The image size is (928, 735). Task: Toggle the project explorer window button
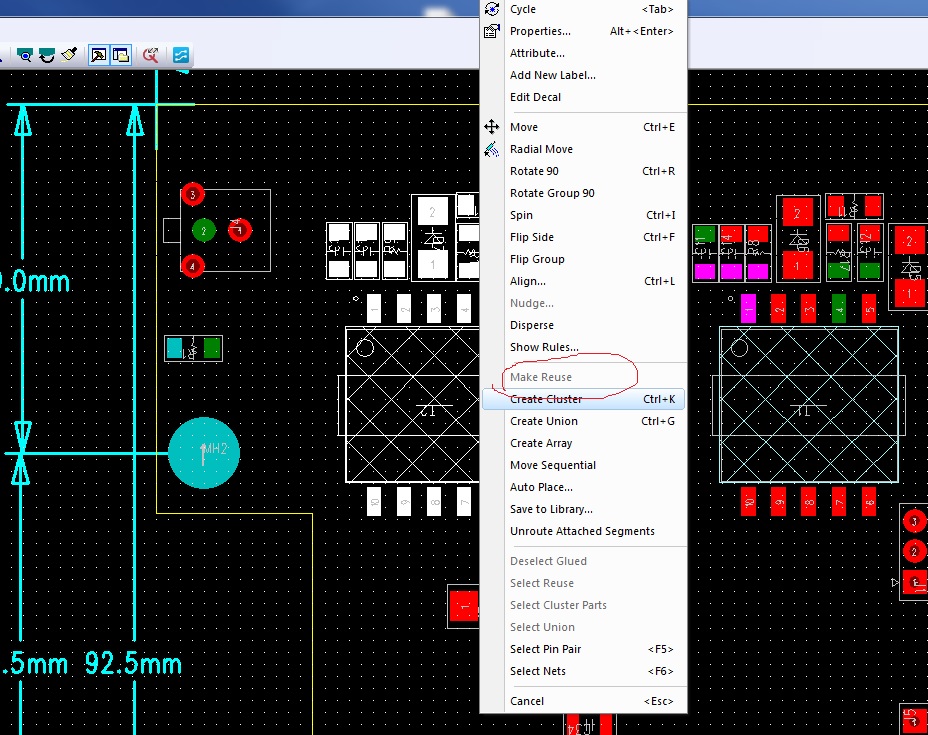pos(120,55)
